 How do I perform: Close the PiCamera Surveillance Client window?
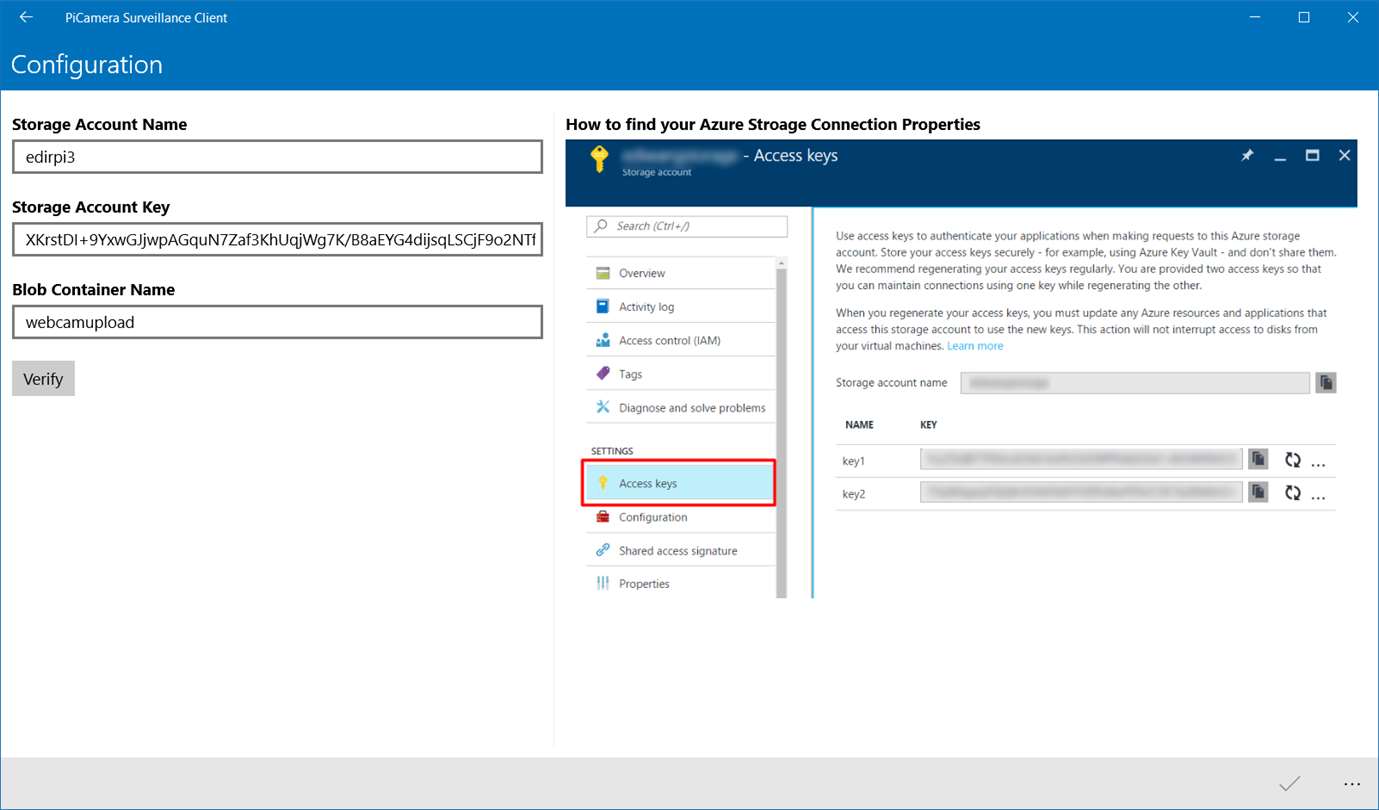[x=1351, y=17]
